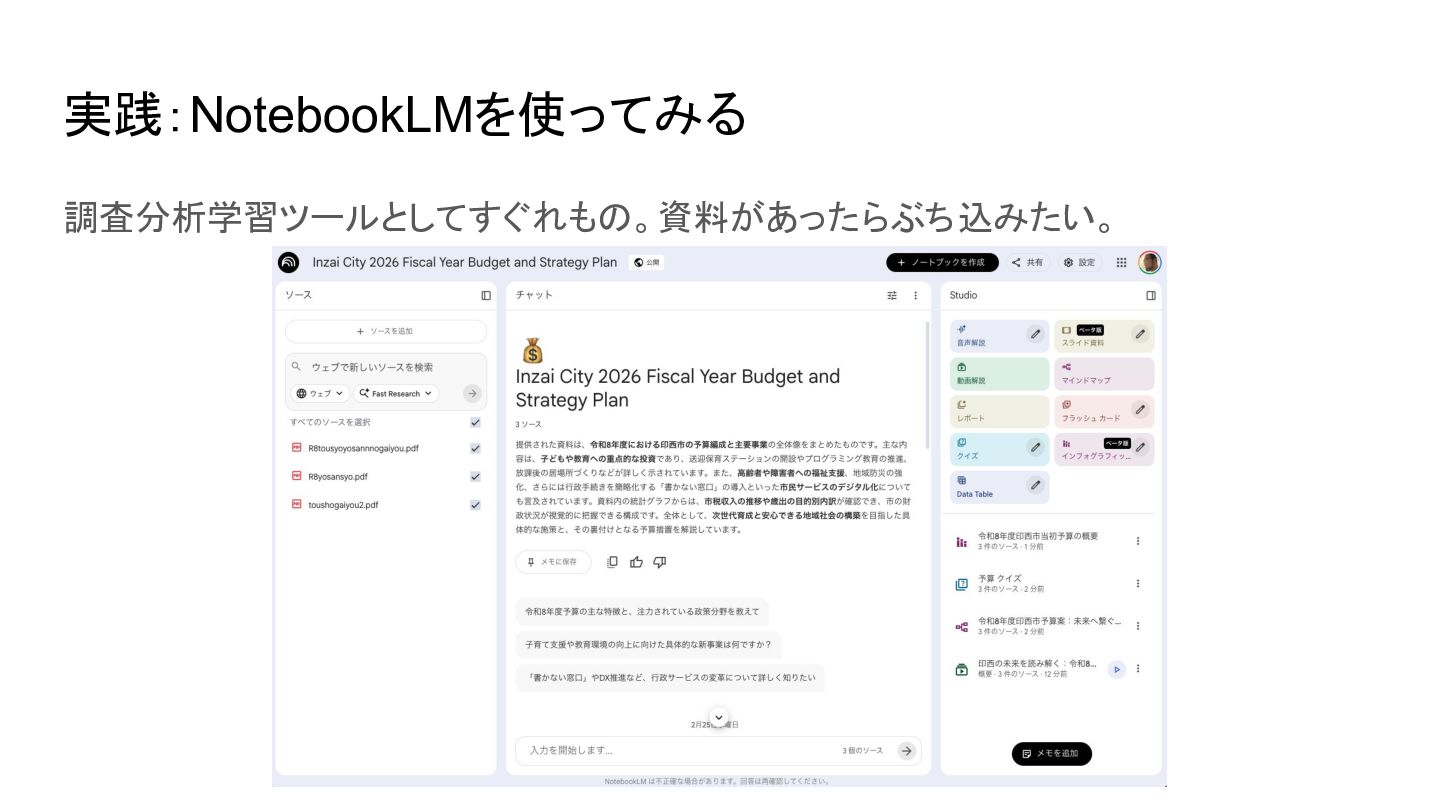Create a クイズ quiz
This screenshot has width=1440, height=810.
tap(999, 449)
